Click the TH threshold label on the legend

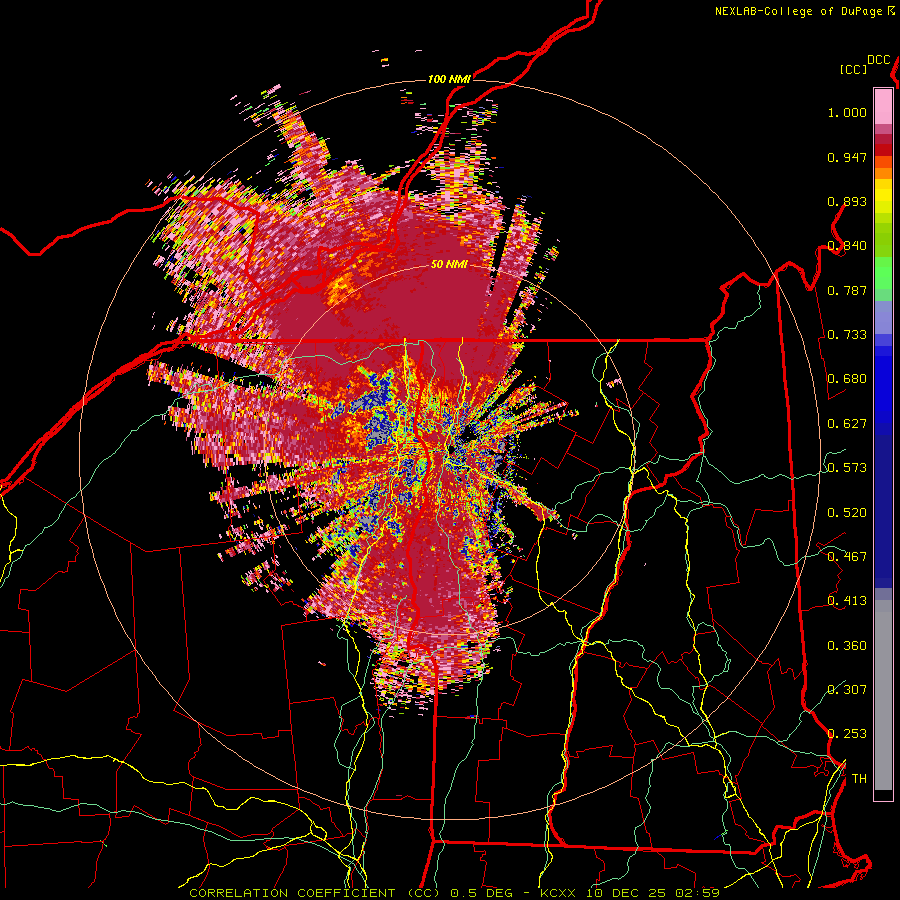click(x=859, y=779)
